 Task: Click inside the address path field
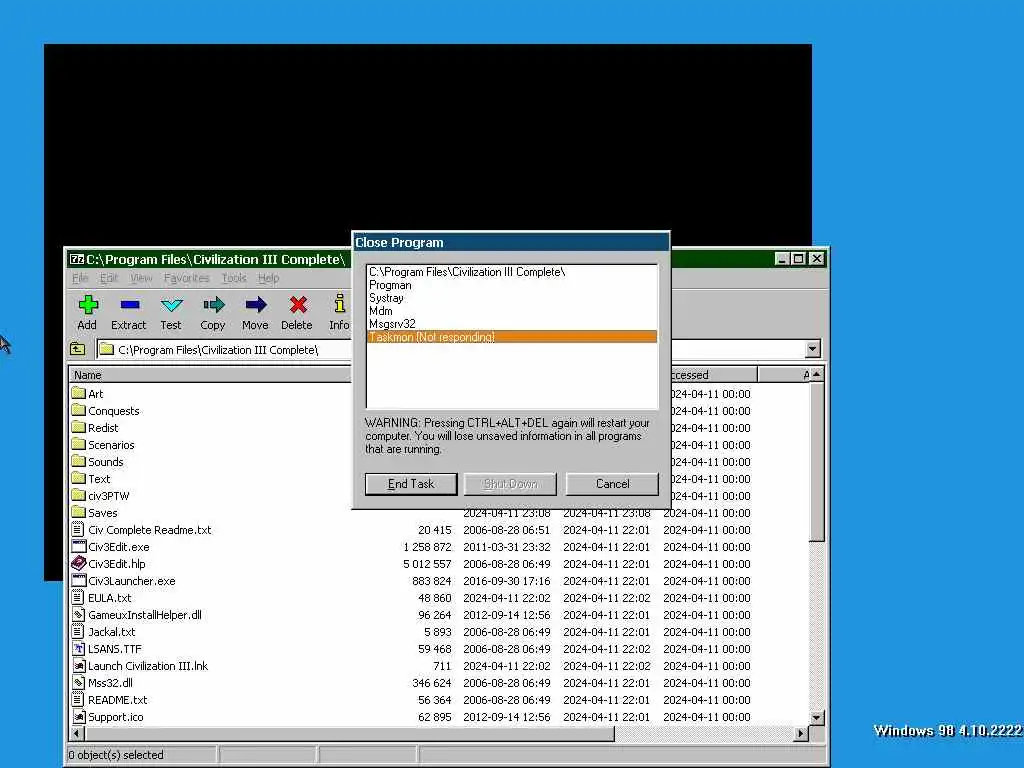(223, 349)
